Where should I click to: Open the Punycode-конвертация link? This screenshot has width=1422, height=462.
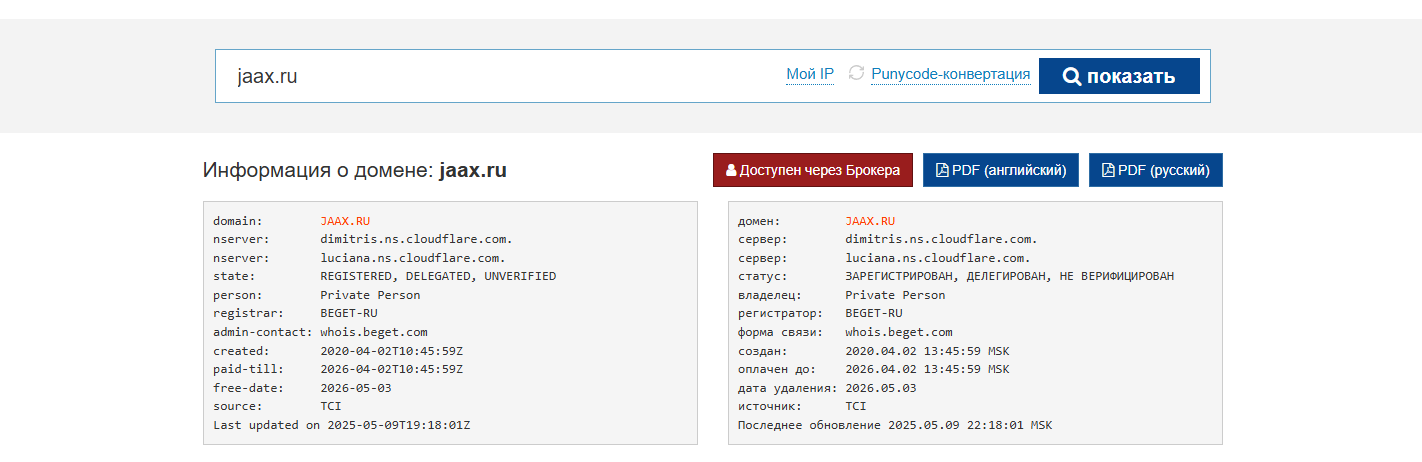click(x=950, y=74)
